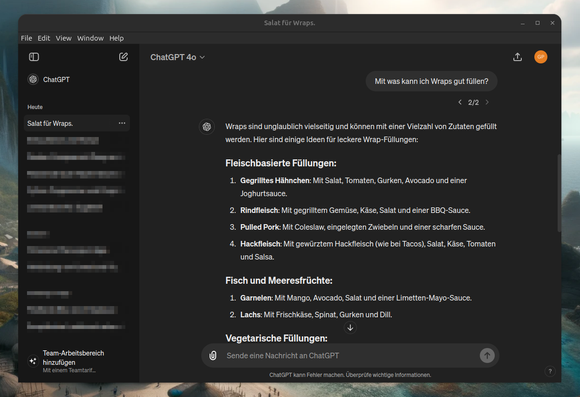Click Team-Arbeitsbereich hinzufügen link
Screen dimensions: 580x397
point(73,357)
